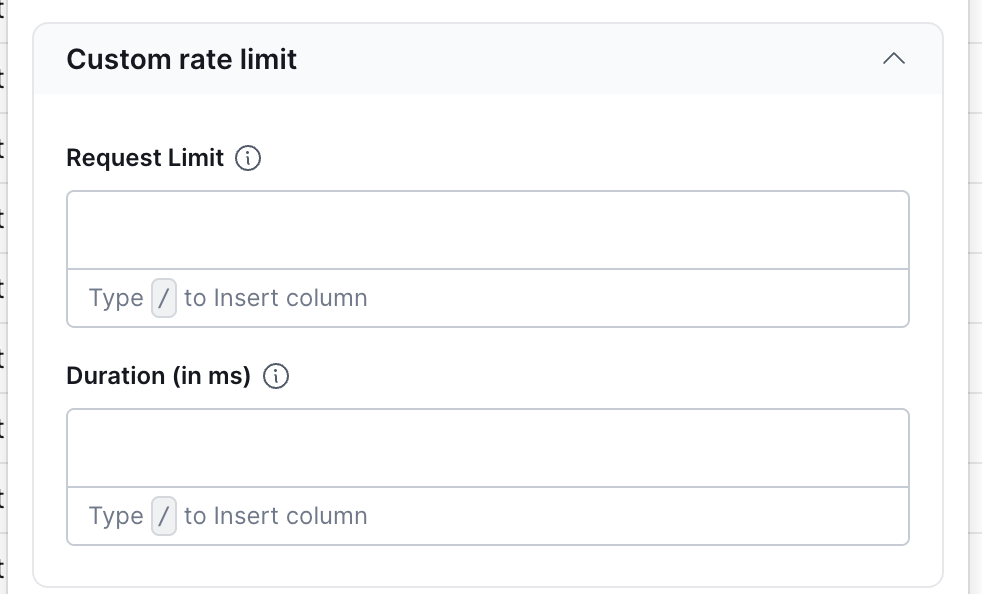Focus the Duration (in ms) input field
982x594 pixels.
click(x=487, y=448)
